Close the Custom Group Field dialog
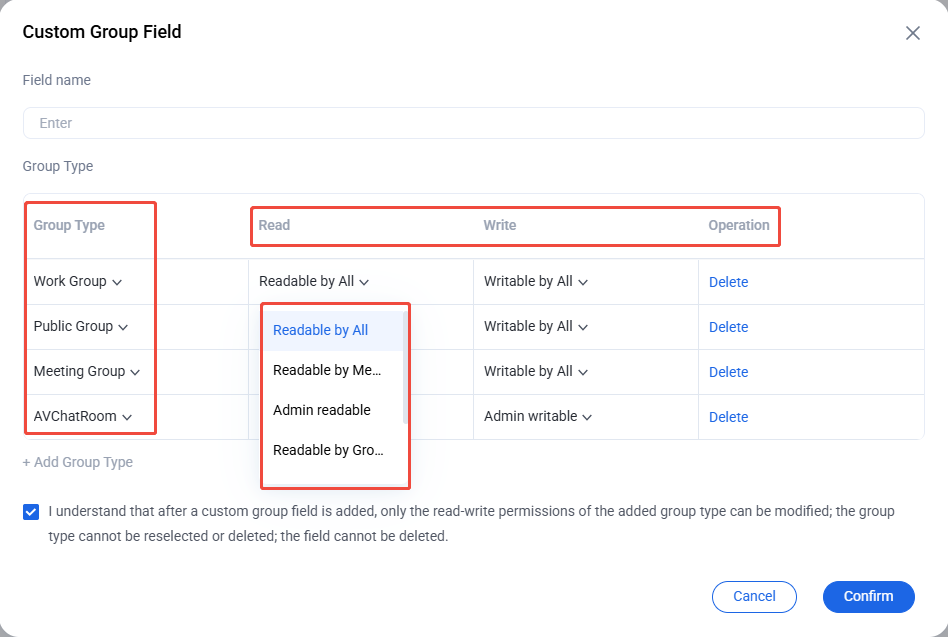 click(x=912, y=33)
